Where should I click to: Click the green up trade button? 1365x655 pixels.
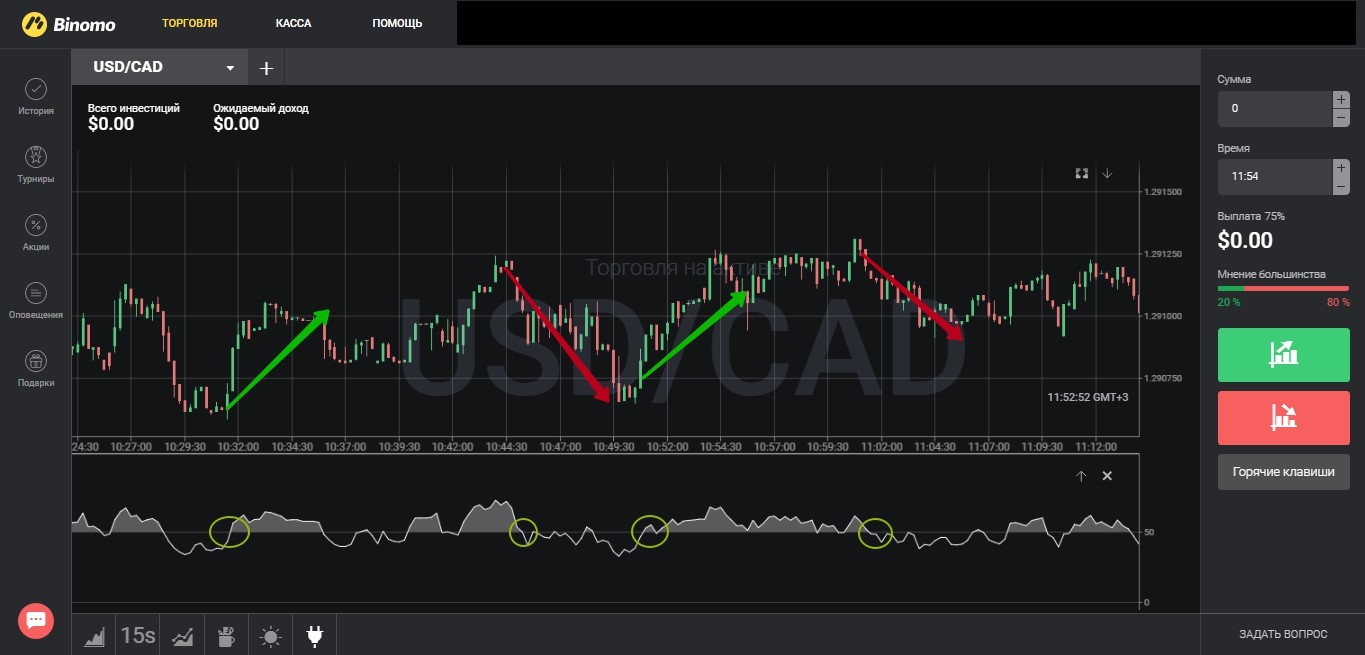click(1283, 354)
